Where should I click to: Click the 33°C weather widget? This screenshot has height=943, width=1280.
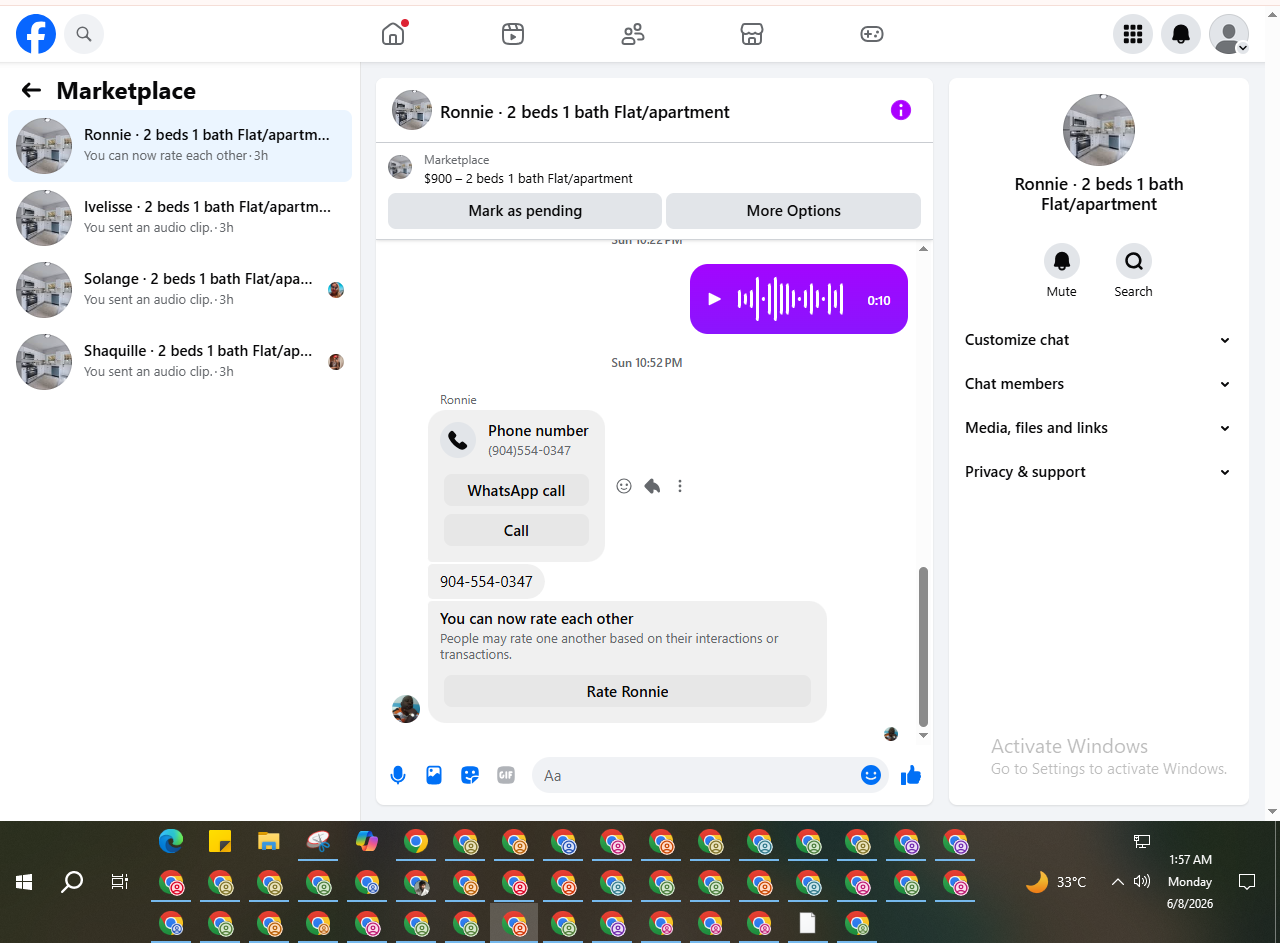click(x=1056, y=882)
